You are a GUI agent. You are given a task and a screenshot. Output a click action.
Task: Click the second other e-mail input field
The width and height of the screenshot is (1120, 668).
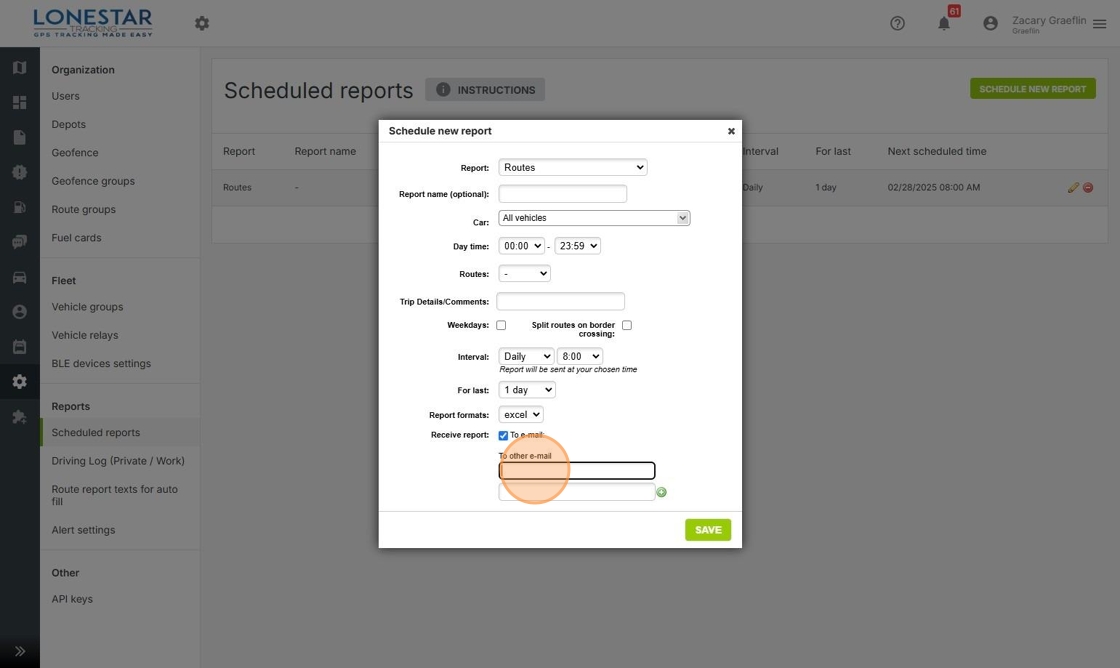pos(577,492)
